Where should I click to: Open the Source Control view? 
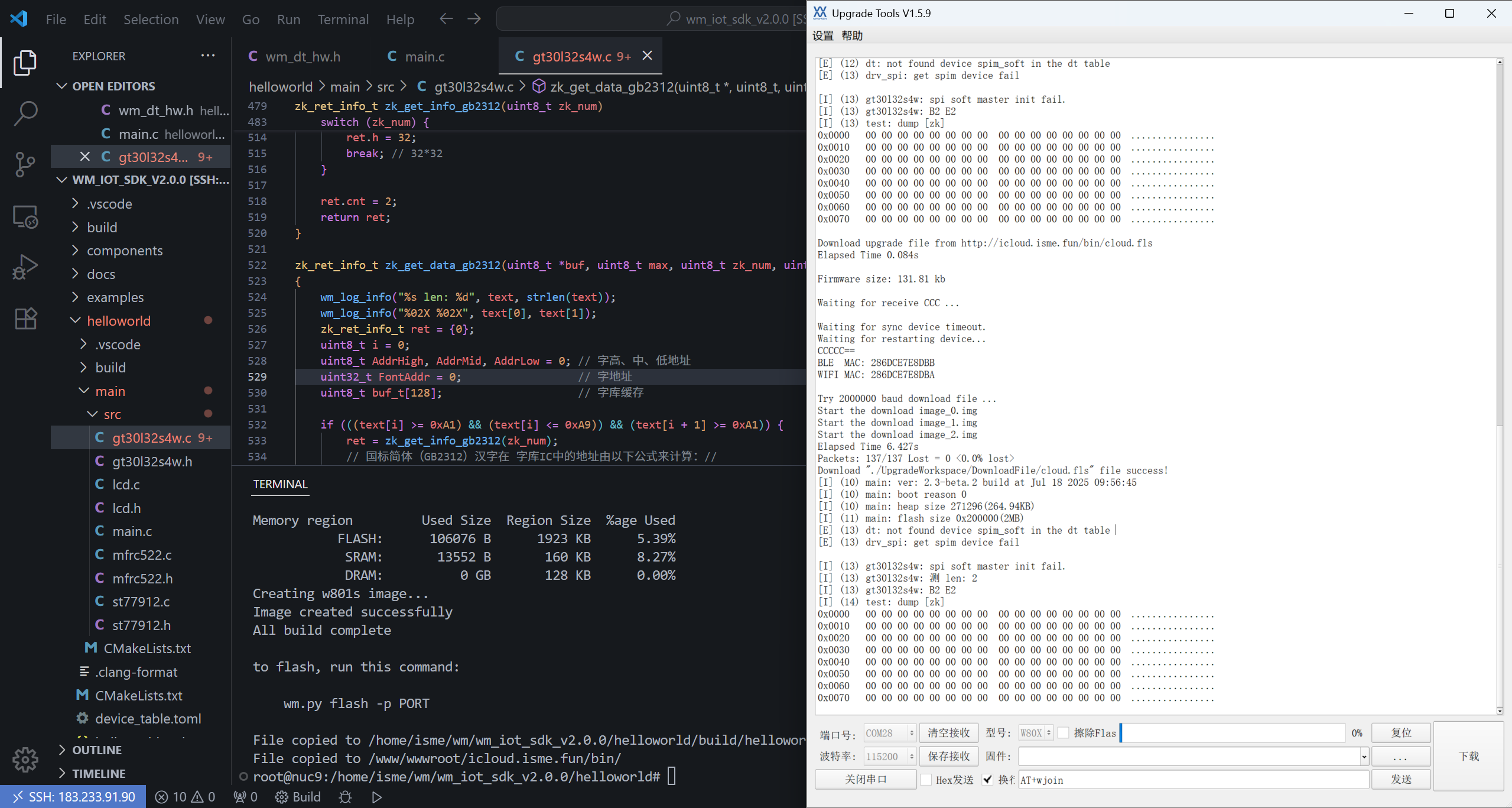(25, 164)
